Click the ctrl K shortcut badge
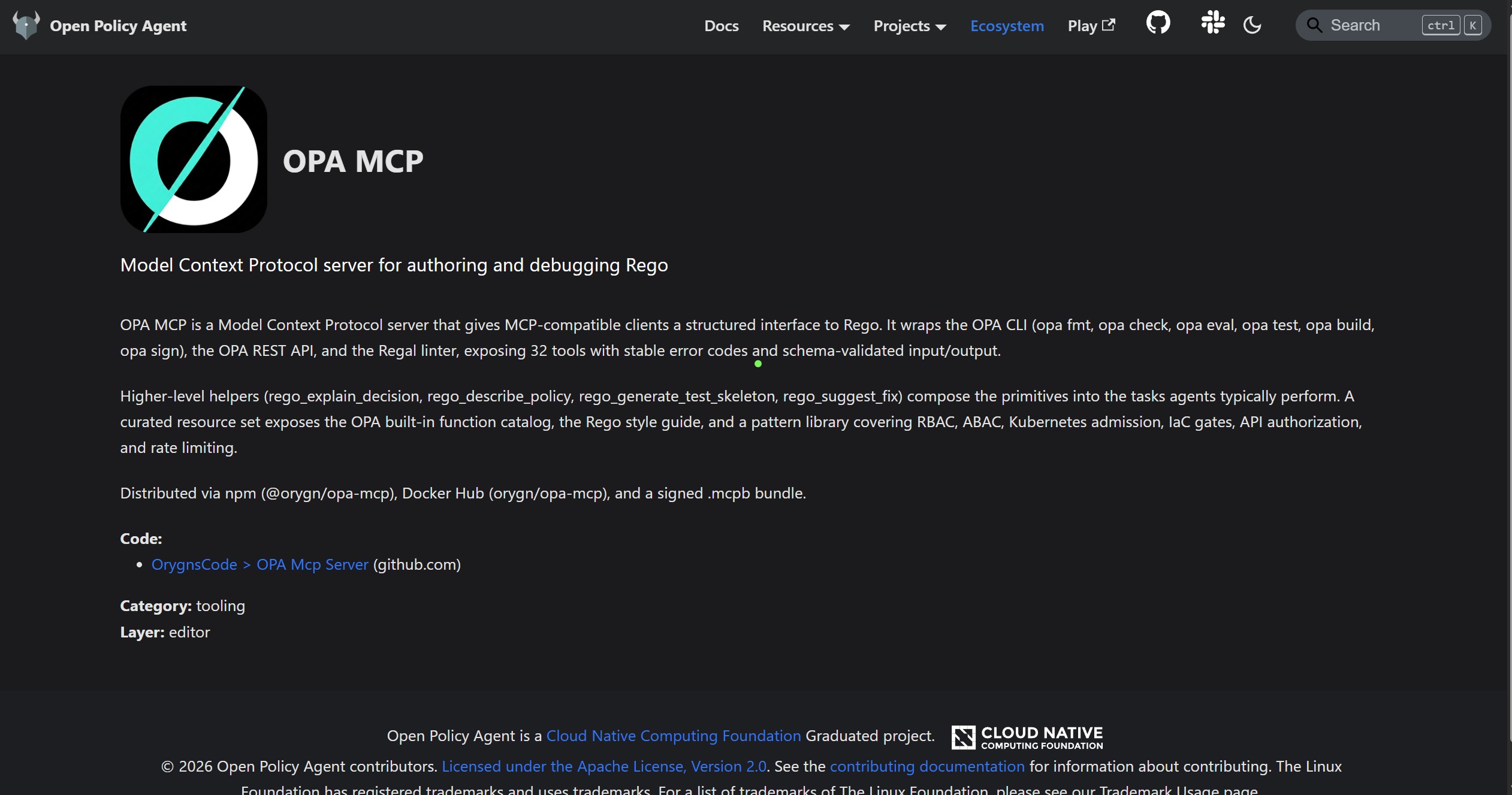This screenshot has height=795, width=1512. coord(1451,25)
